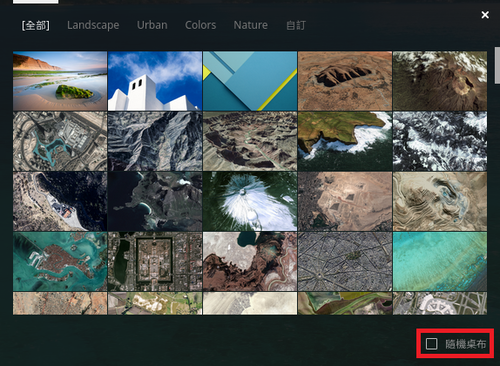Choose the desert pyramids aerial wallpaper
Screen dimensions: 500x366
(x=345, y=201)
